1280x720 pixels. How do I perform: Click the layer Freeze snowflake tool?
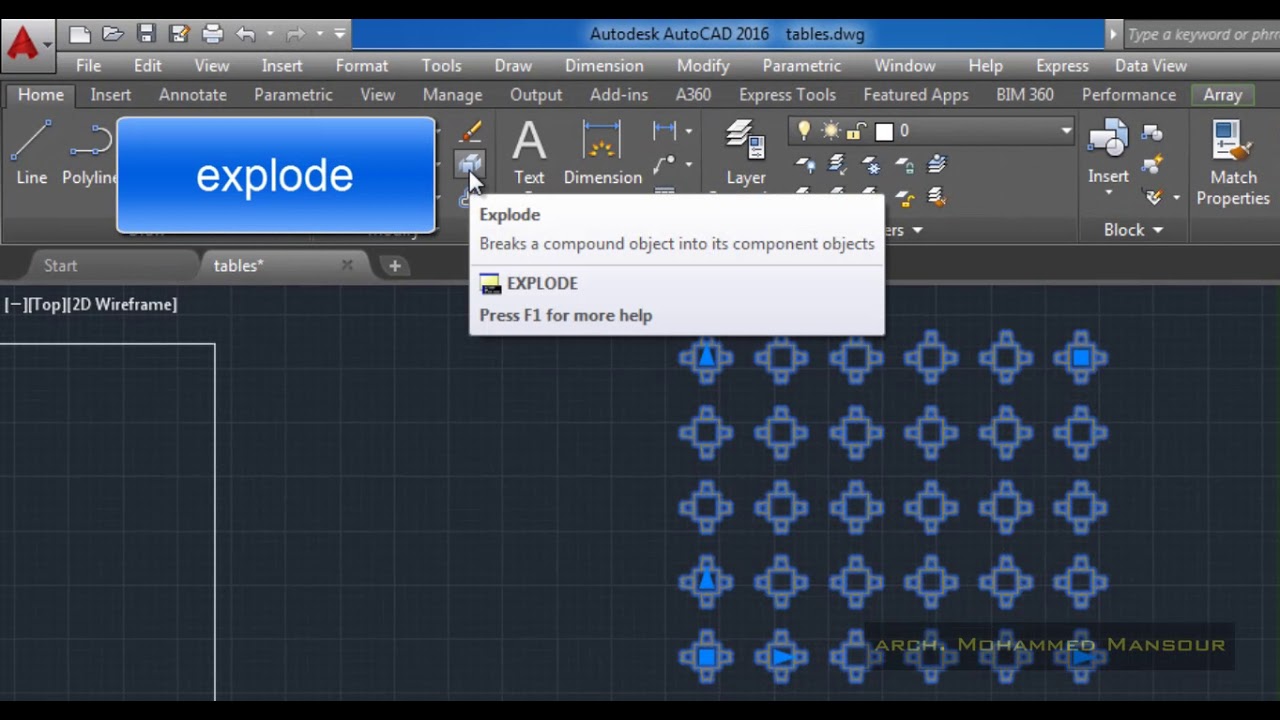coord(871,164)
